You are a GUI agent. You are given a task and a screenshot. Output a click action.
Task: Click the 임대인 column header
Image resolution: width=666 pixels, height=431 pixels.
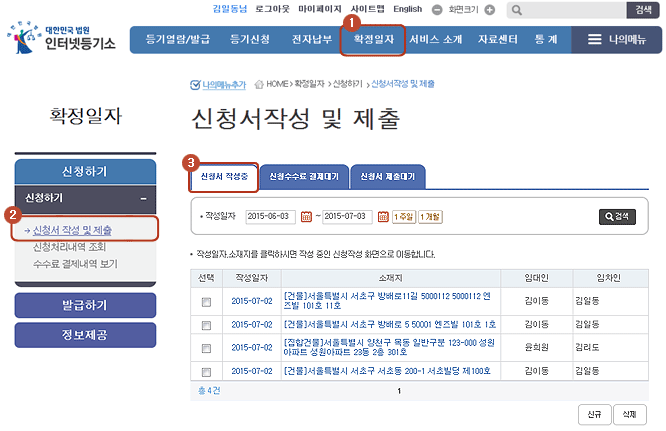click(x=536, y=278)
